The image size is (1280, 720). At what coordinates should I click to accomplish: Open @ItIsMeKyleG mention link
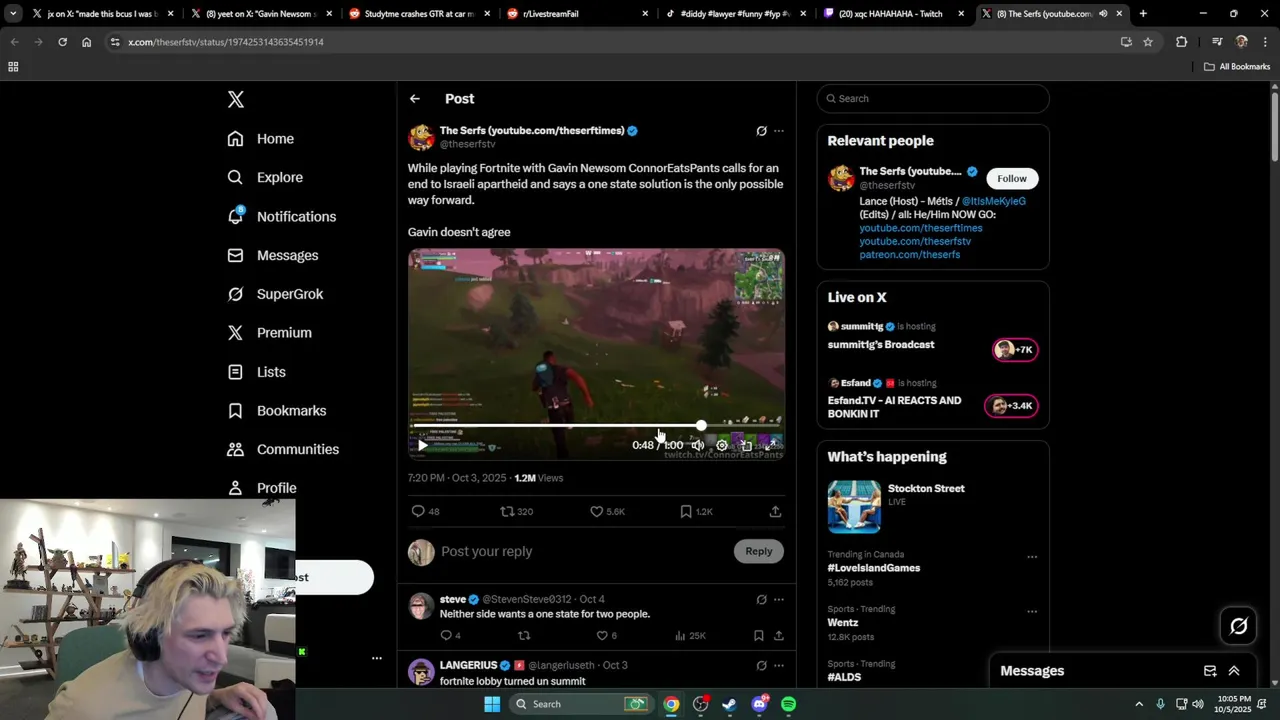(994, 201)
